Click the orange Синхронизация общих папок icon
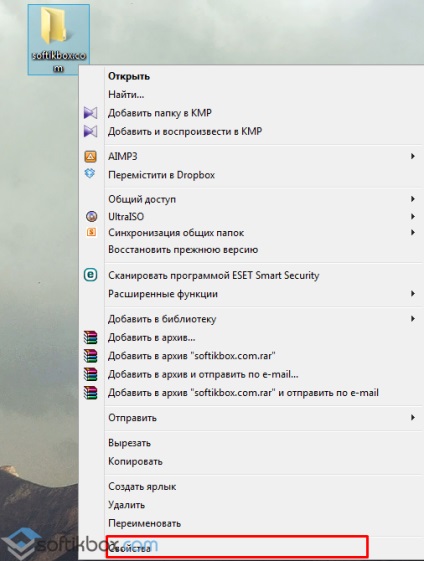424x561 pixels. [92, 233]
